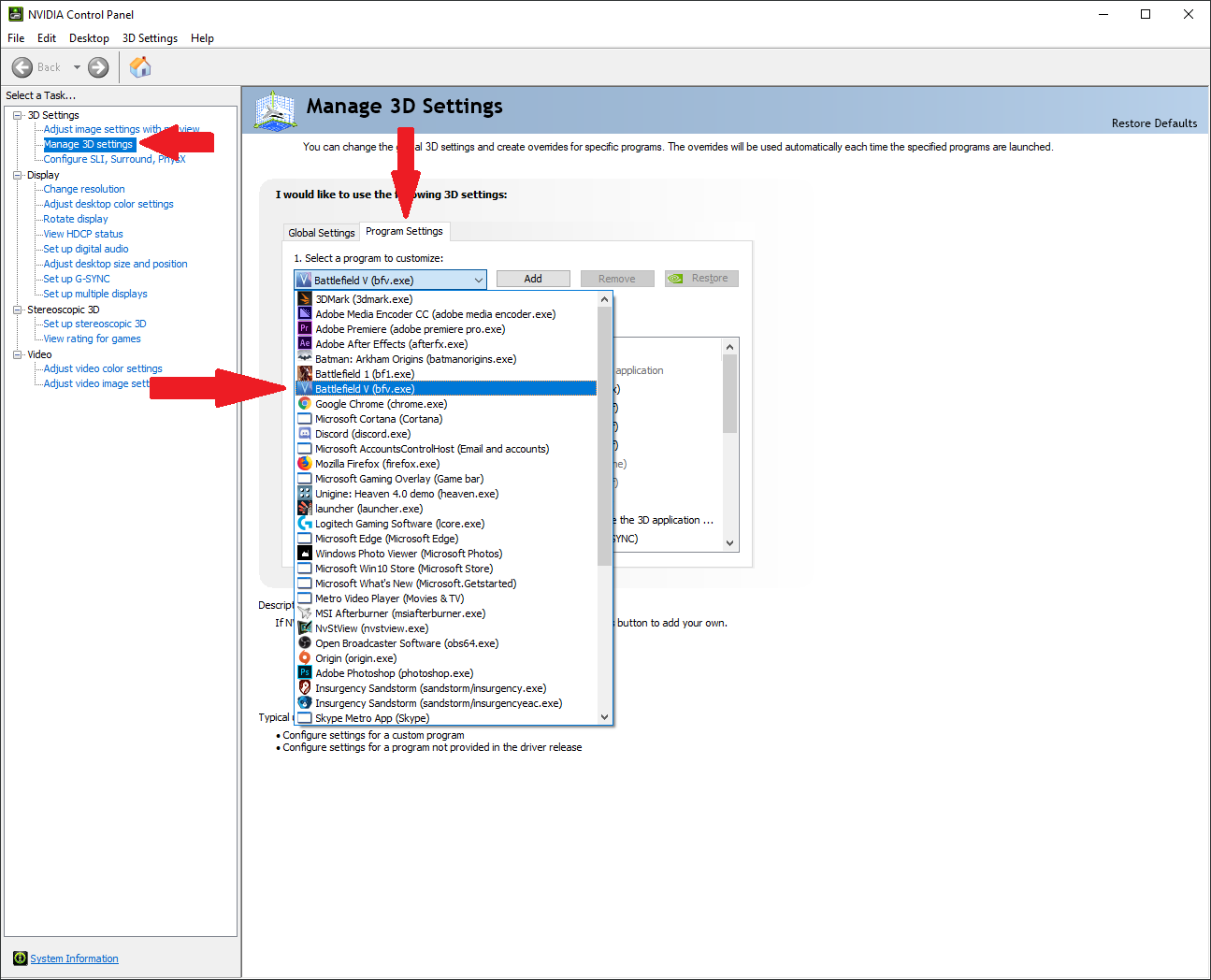Select Microsoft Cortana in program list
This screenshot has width=1211, height=980.
click(446, 419)
